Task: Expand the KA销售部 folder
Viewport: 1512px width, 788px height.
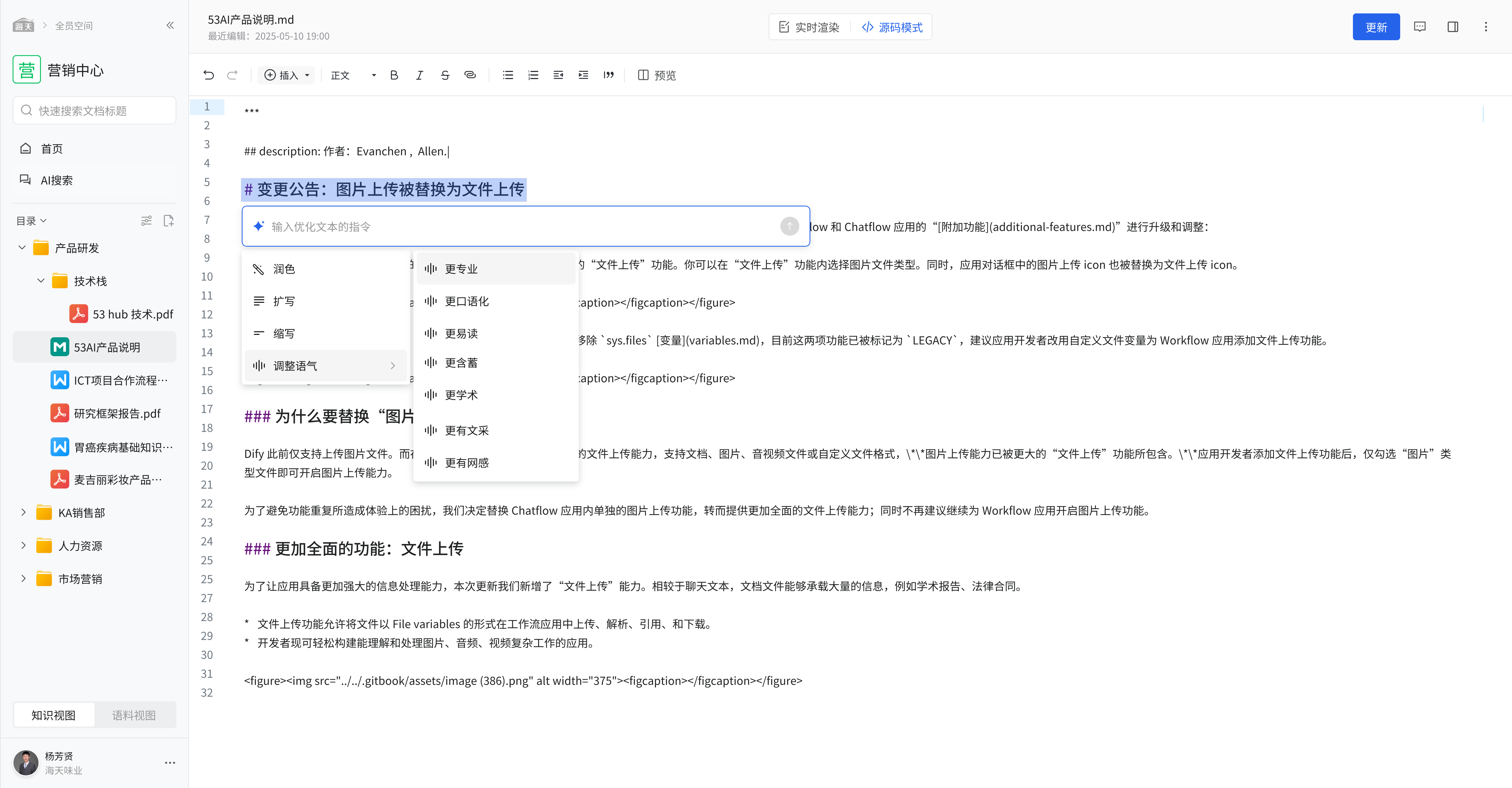Action: 23,513
